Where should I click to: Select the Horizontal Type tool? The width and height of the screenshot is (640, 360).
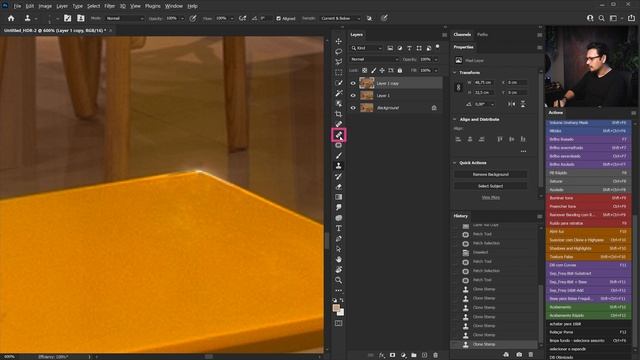click(x=338, y=228)
